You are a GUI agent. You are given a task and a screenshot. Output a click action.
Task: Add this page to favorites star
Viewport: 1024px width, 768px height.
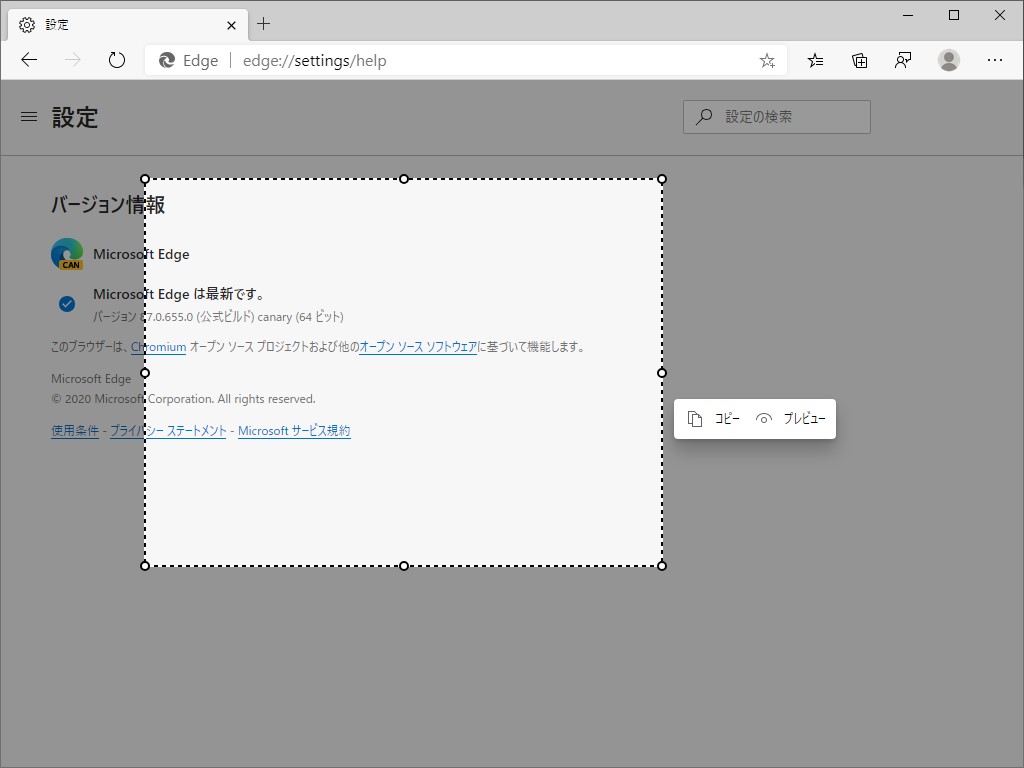click(x=767, y=61)
